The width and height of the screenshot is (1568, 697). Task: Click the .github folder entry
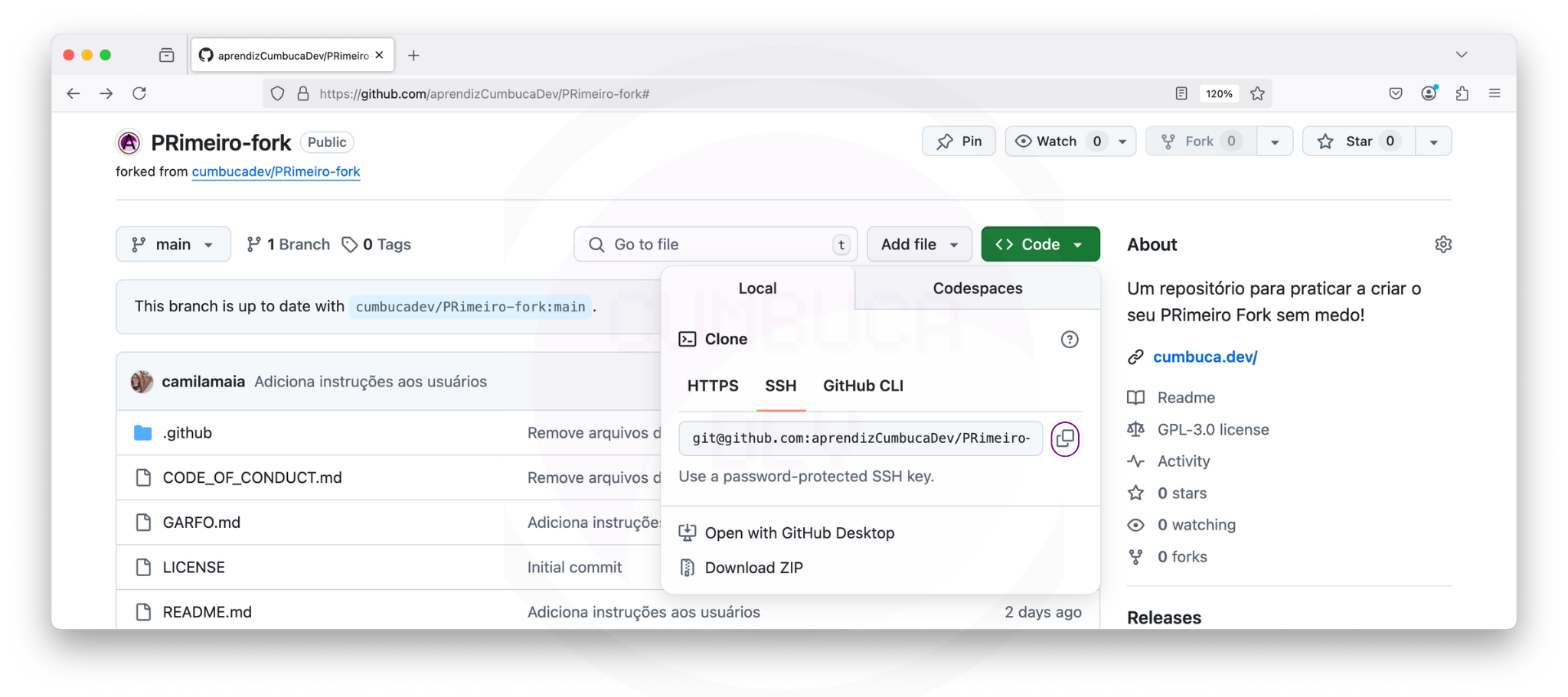(188, 433)
